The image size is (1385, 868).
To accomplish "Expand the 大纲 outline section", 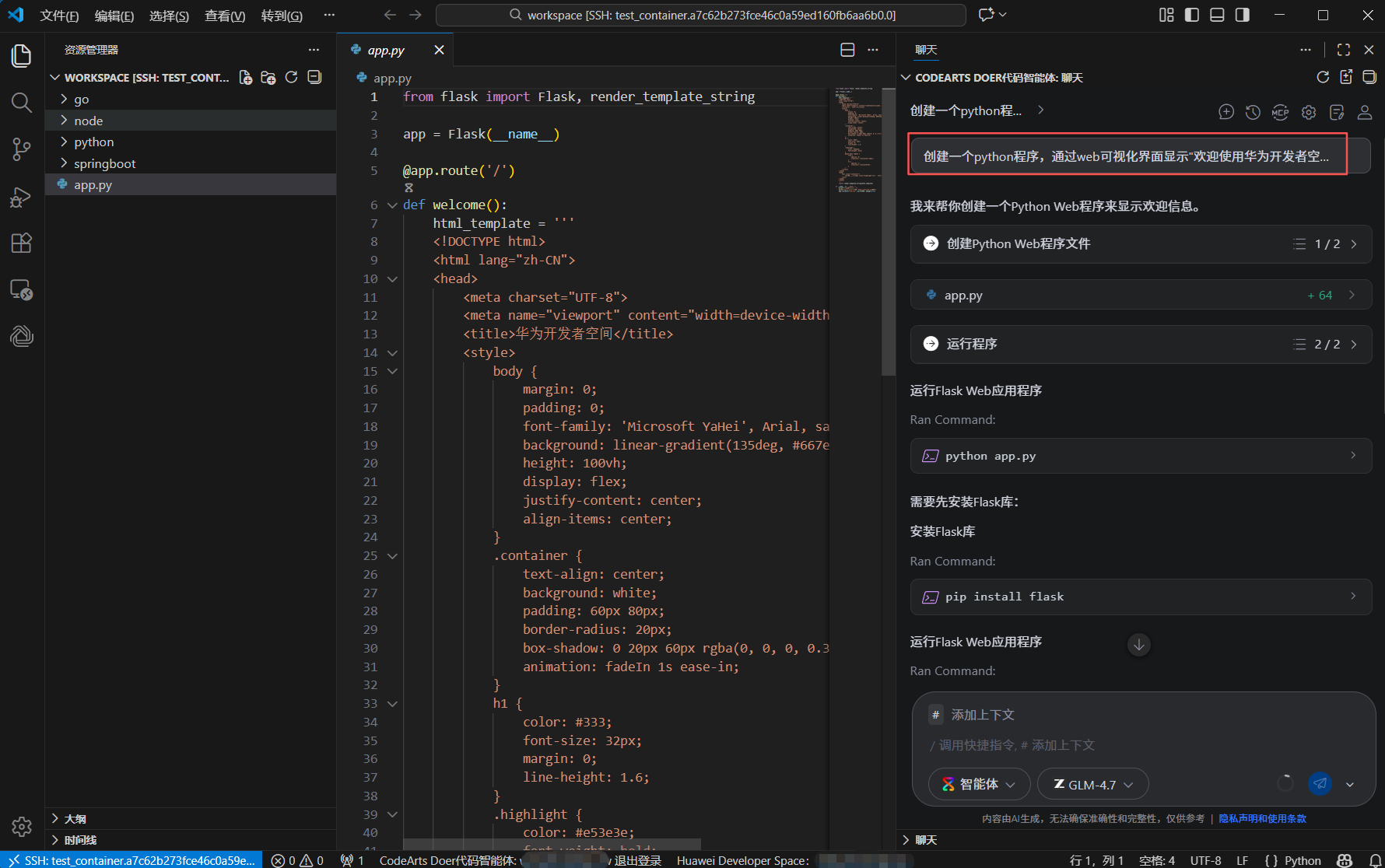I will pos(191,818).
